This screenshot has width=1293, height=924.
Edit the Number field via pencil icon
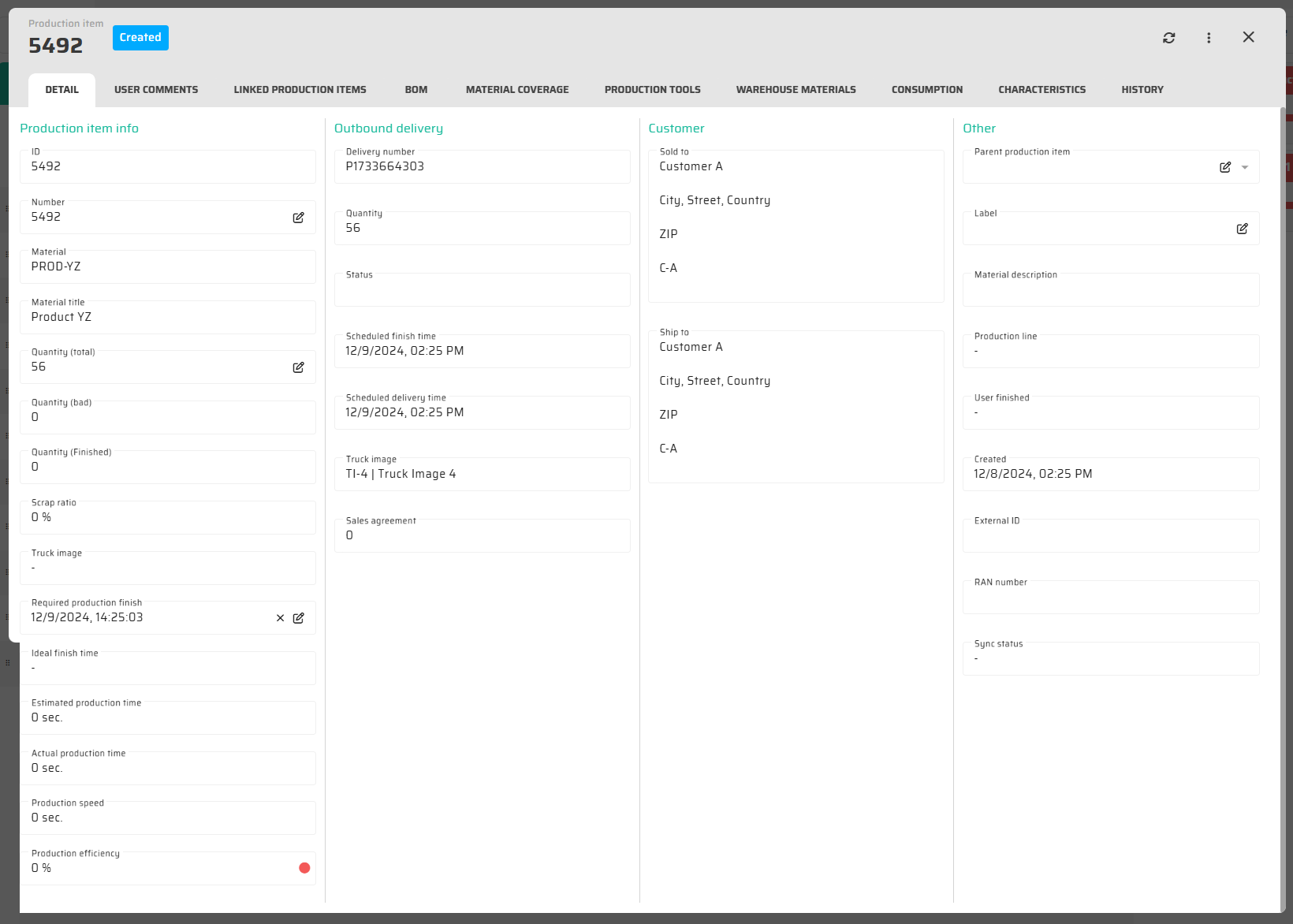tap(298, 218)
